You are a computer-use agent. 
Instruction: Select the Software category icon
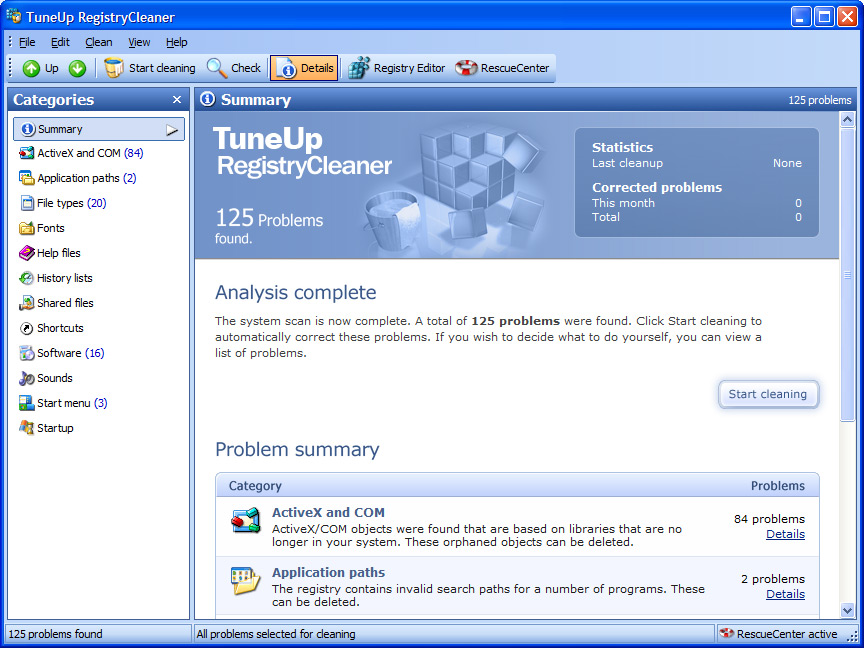pyautogui.click(x=26, y=353)
